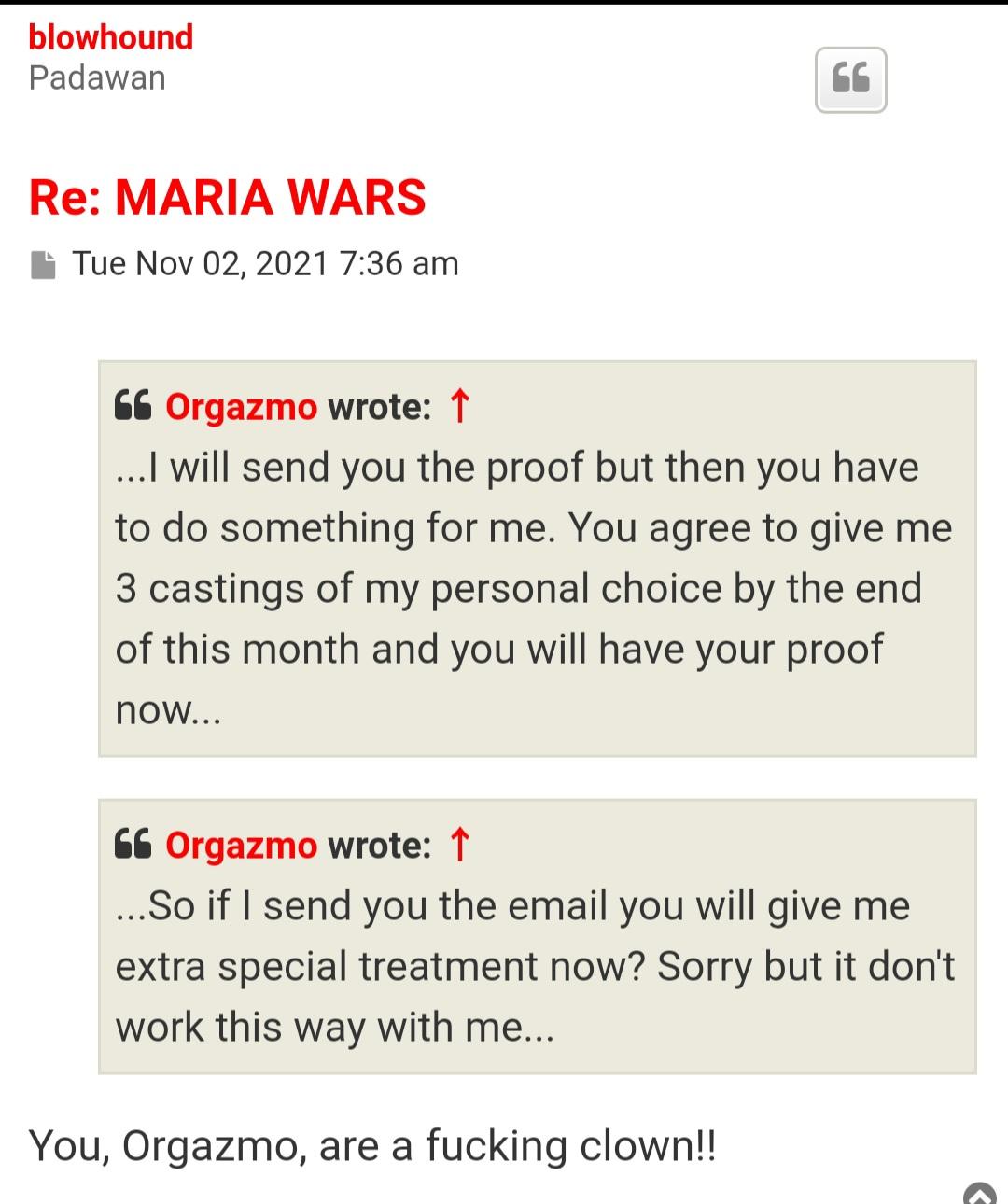Click quotation mark icon in first quote
The height and width of the screenshot is (1204, 1008).
point(133,407)
